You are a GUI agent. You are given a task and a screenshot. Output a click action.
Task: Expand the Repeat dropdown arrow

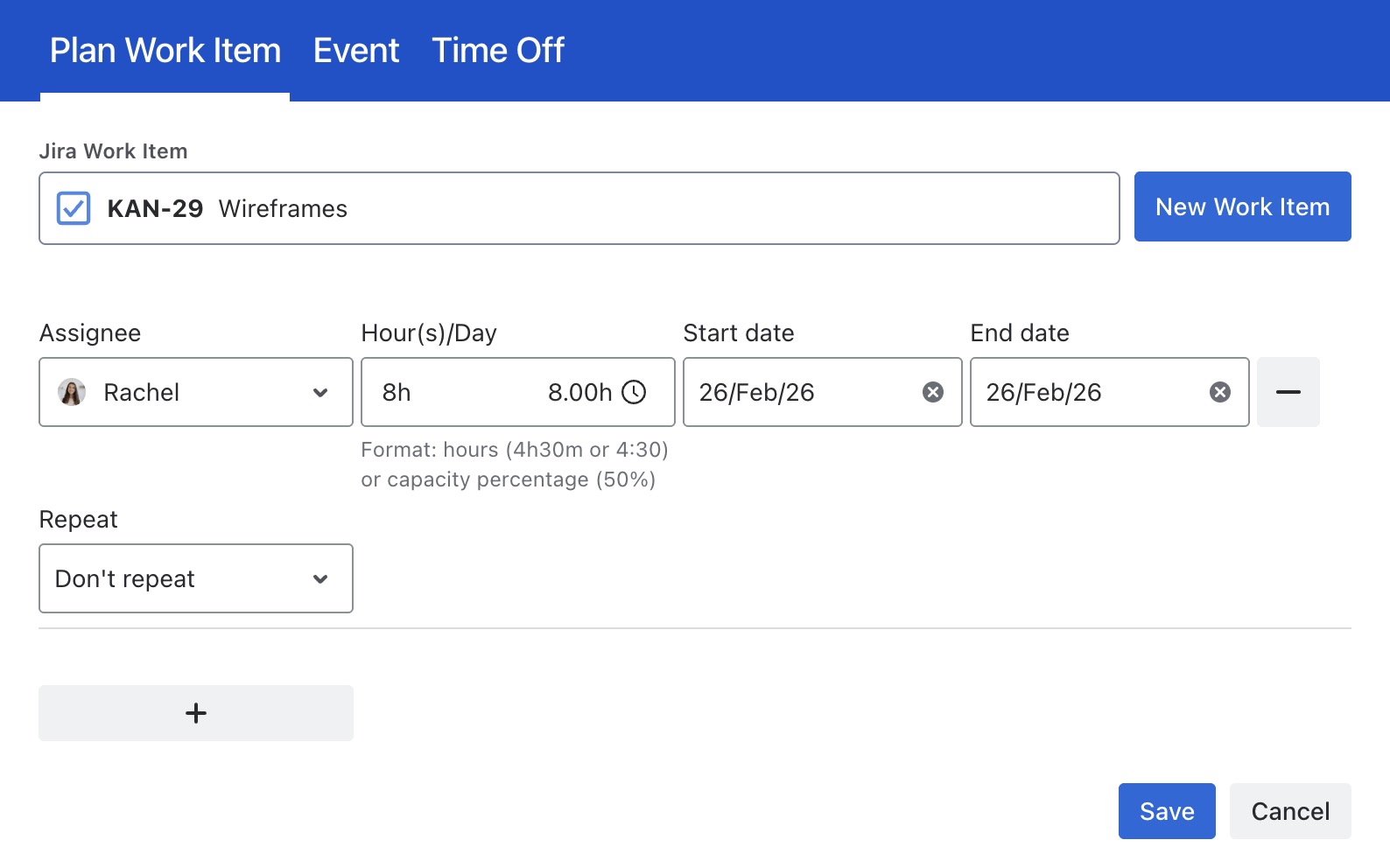(320, 579)
